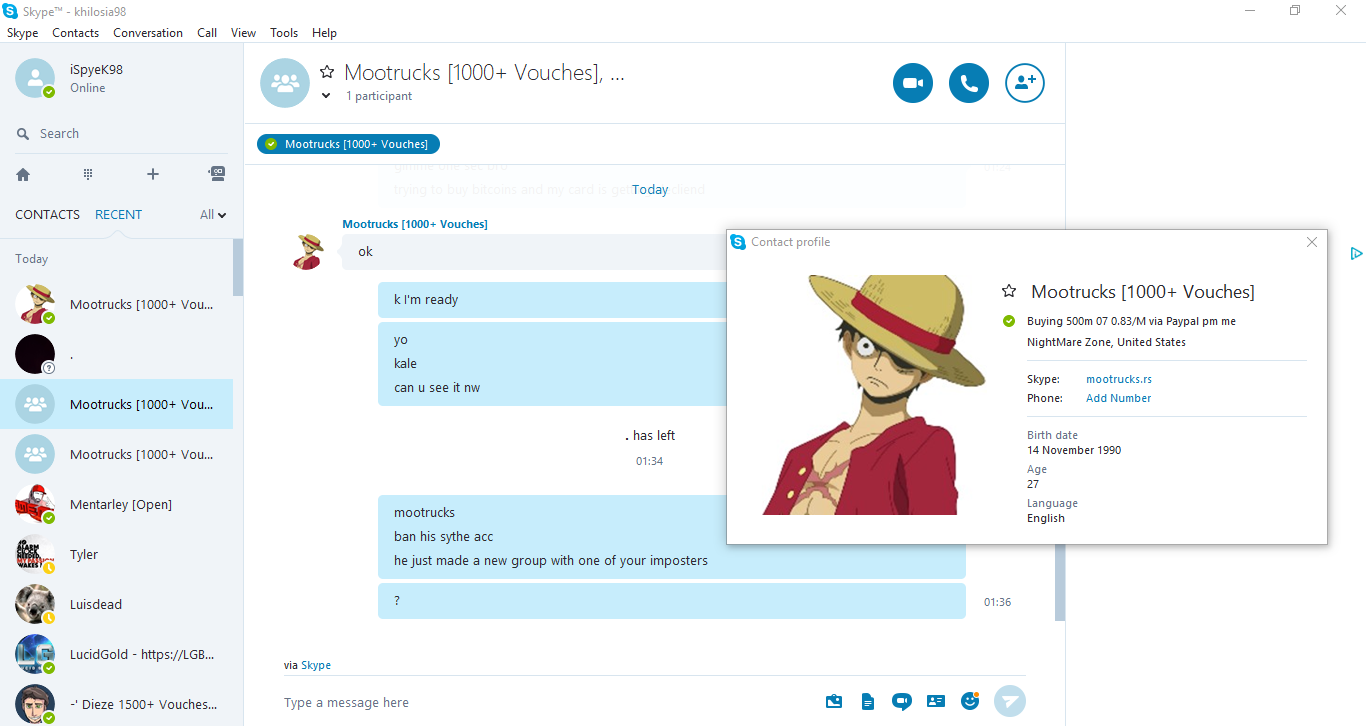Open the All filter dropdown

pos(213,214)
